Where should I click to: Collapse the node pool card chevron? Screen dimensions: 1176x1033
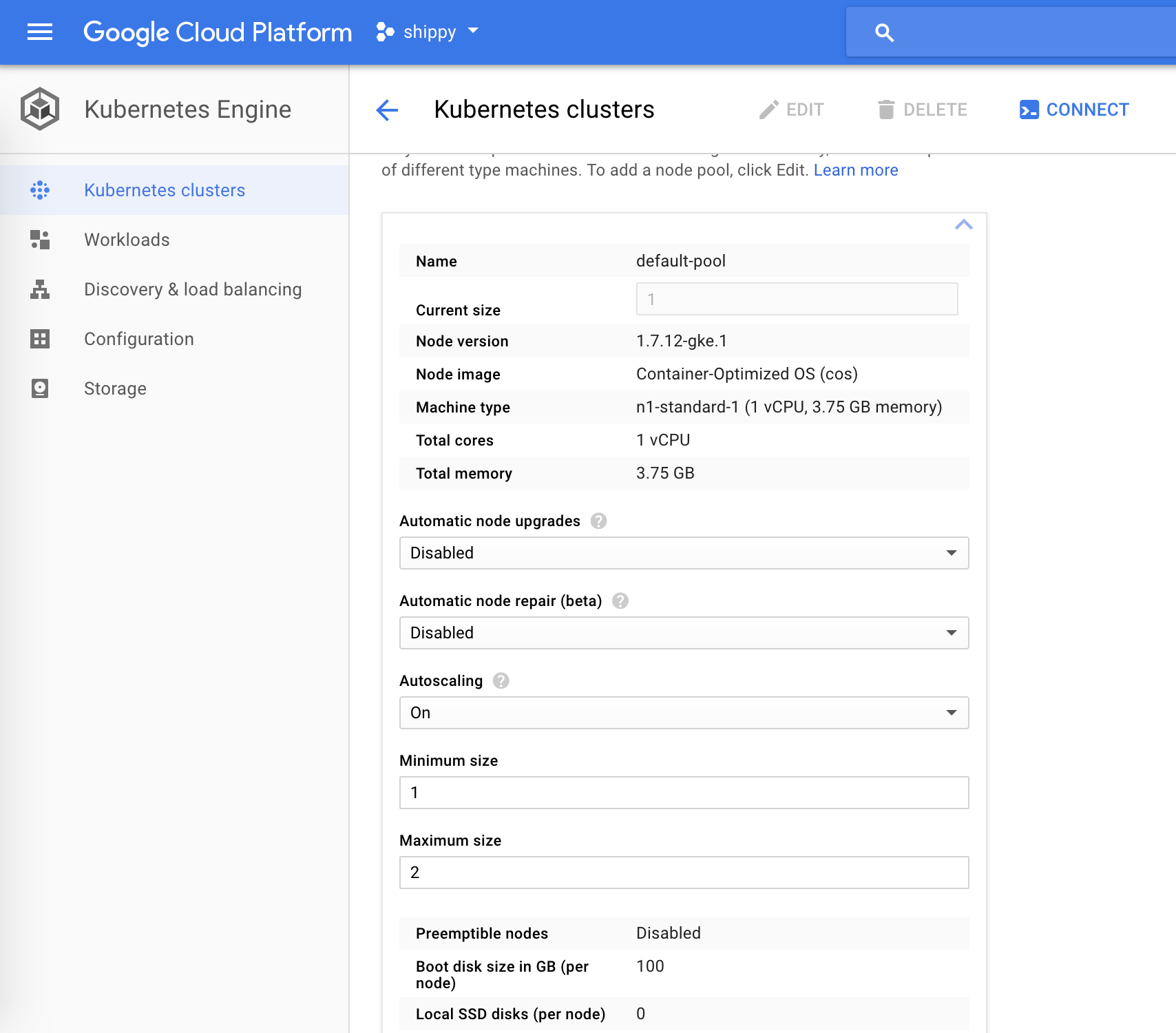964,225
